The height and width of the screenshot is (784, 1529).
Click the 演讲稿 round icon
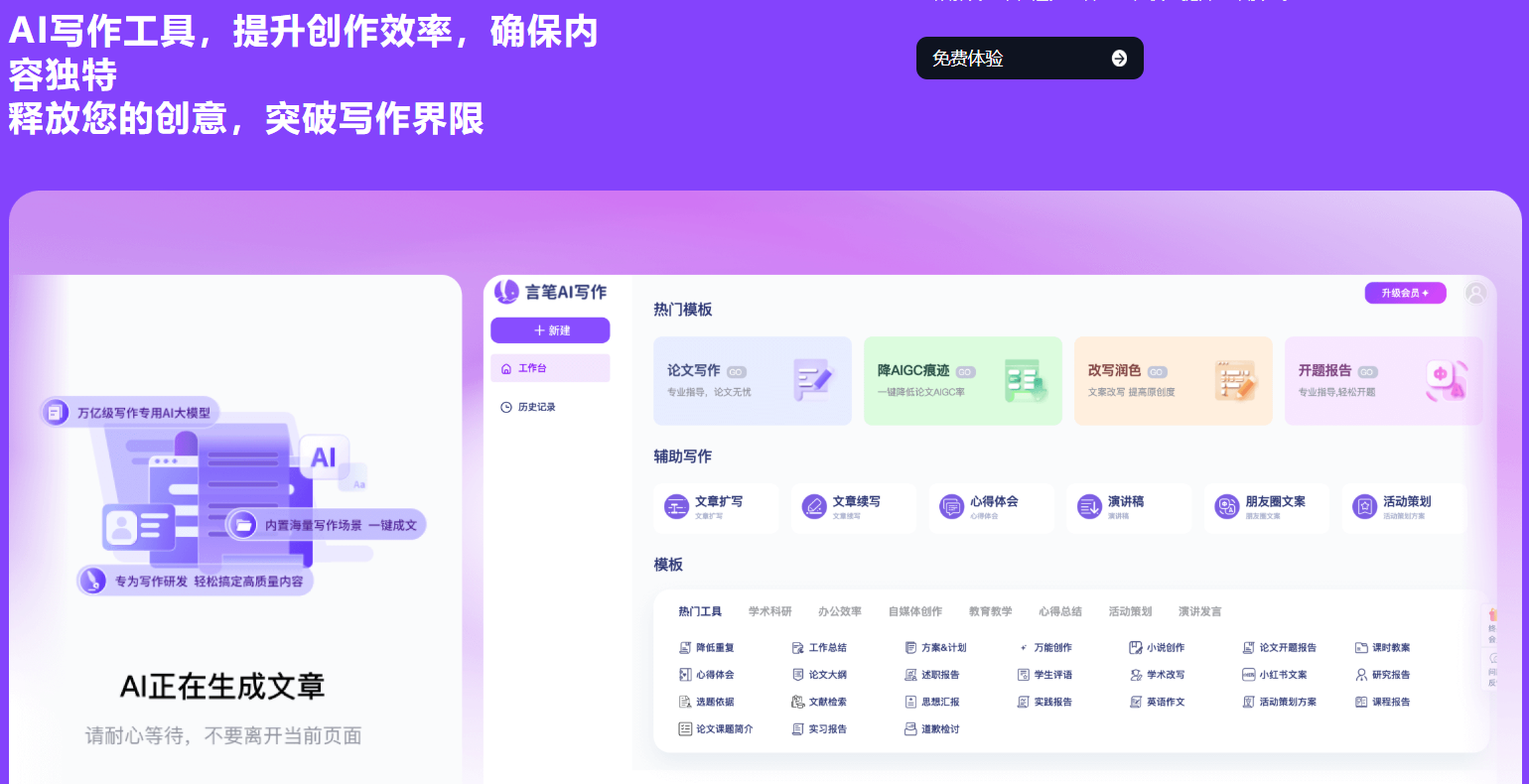coord(1089,507)
